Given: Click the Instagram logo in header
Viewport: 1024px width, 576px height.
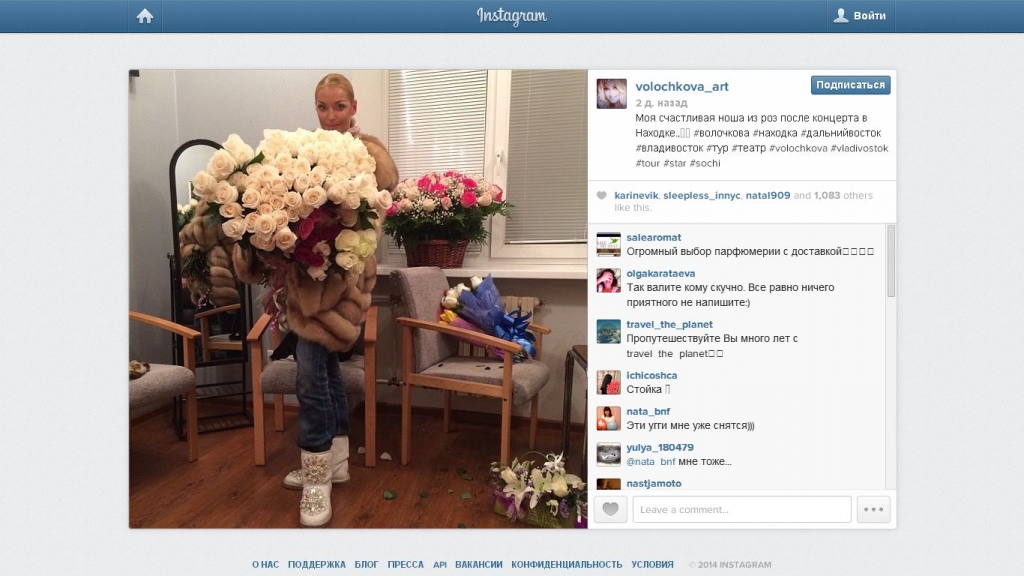Looking at the screenshot, I should [x=511, y=16].
